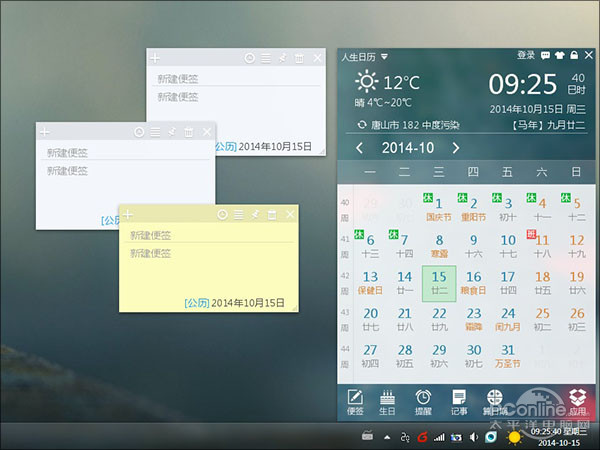The height and width of the screenshot is (450, 600).
Task: Click the body text of the yellow note
Action: click(x=150, y=253)
